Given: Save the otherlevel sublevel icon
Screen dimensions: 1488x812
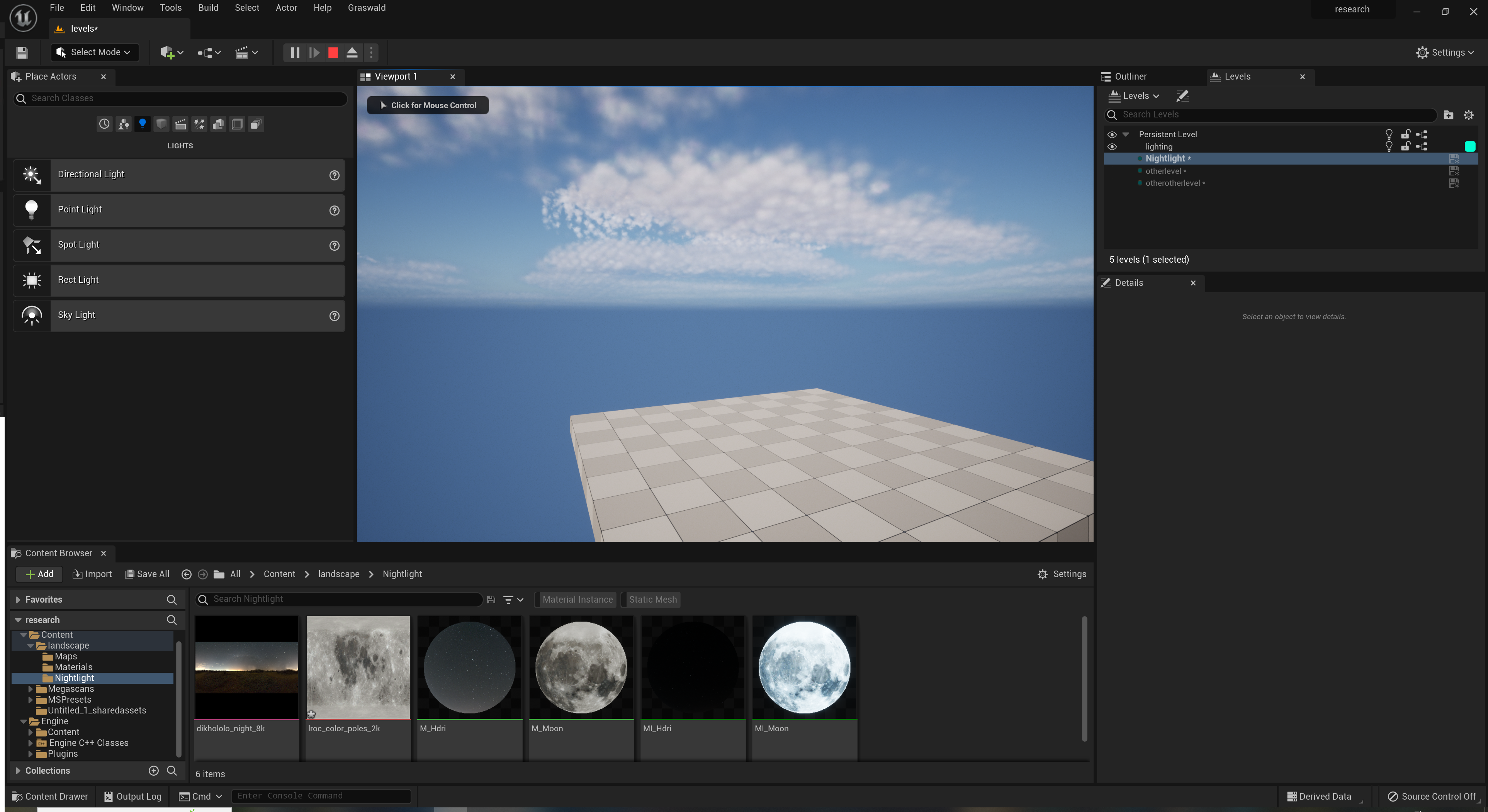Looking at the screenshot, I should coord(1454,171).
